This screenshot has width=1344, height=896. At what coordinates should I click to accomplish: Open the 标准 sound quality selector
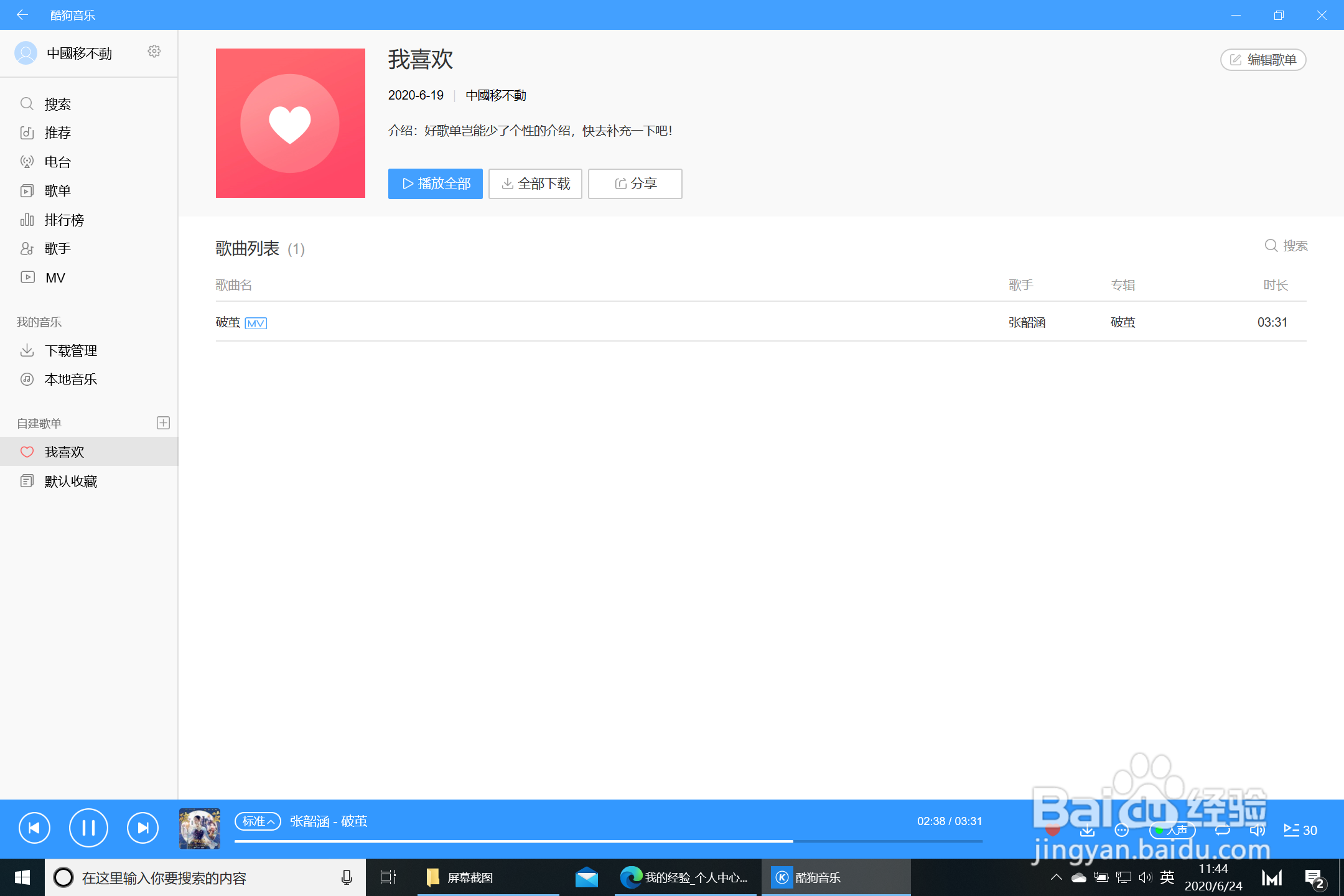pos(258,821)
